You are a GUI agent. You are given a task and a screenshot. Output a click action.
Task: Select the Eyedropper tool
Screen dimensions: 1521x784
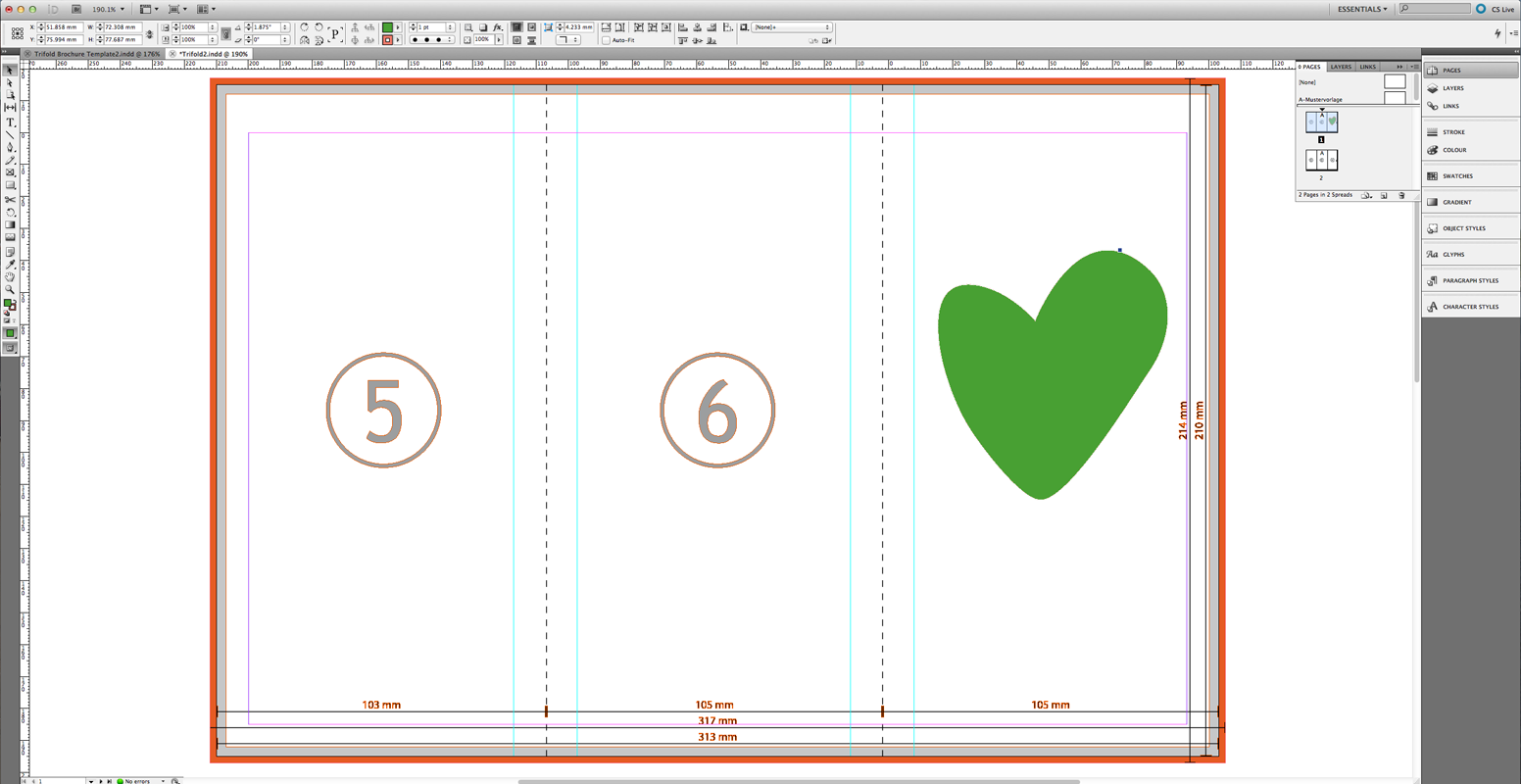pos(11,266)
